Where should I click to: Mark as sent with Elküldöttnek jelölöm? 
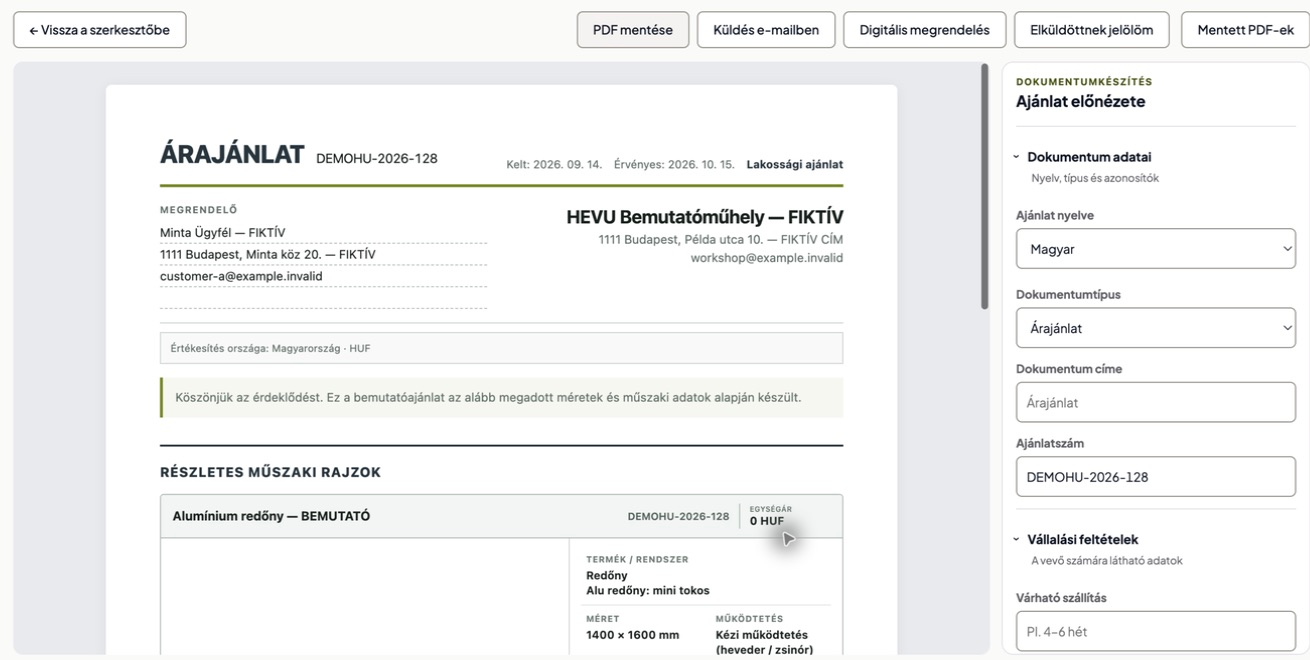1092,30
